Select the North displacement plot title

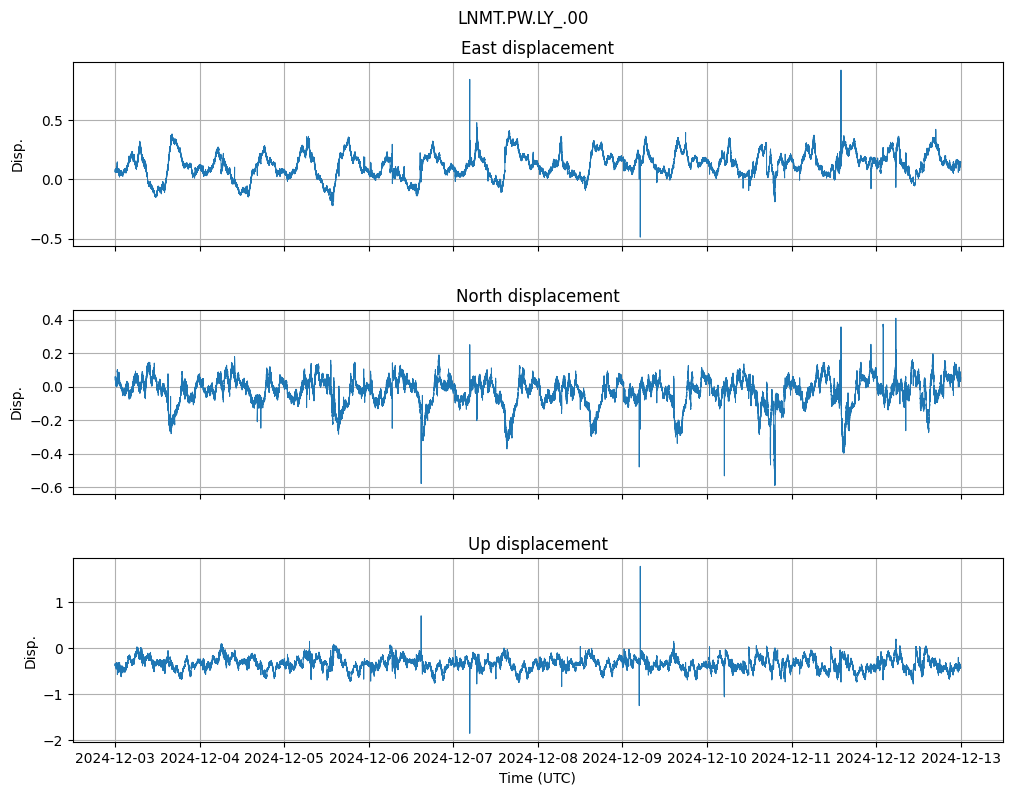pos(537,296)
